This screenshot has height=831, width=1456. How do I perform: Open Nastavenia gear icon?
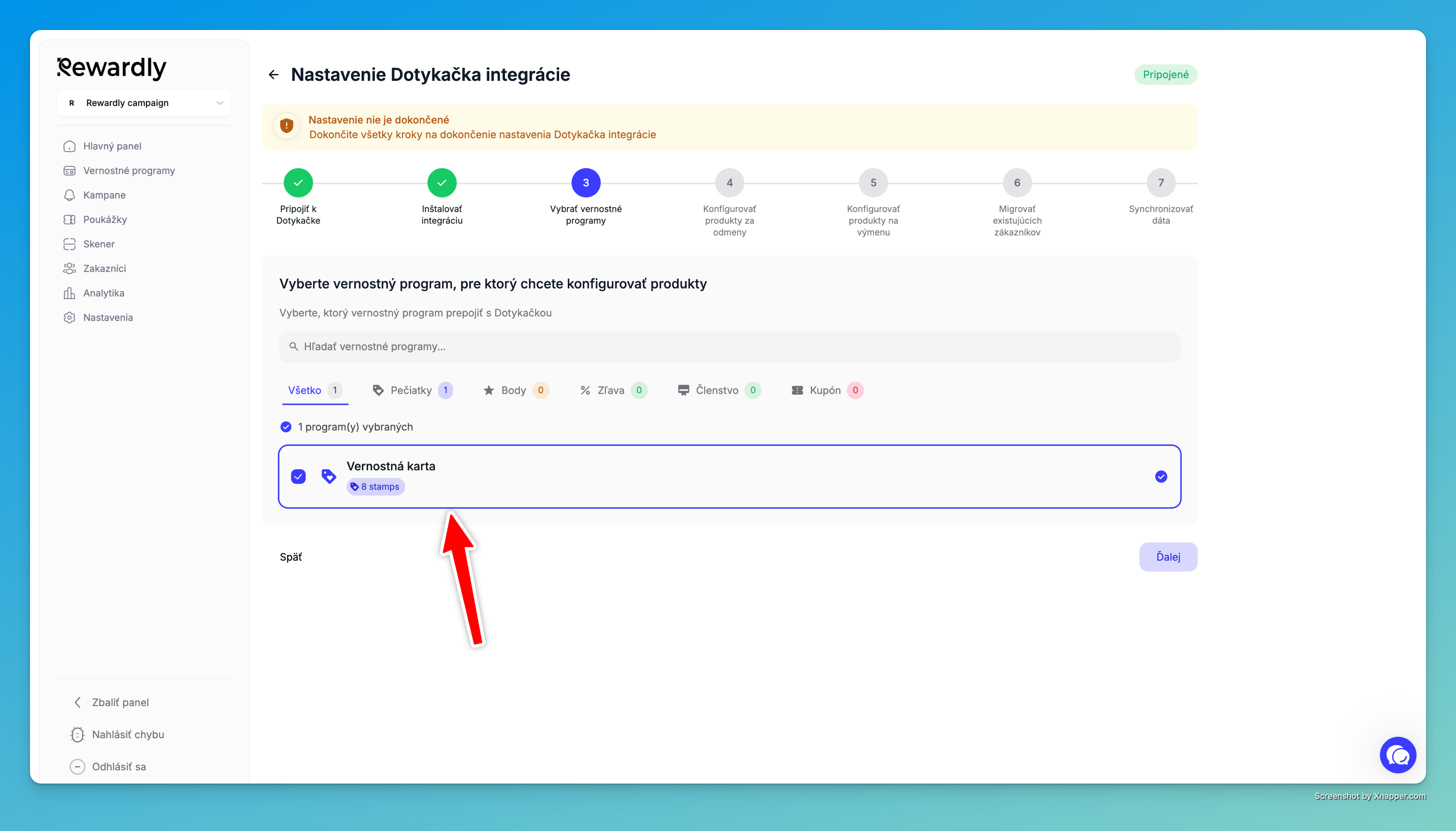point(70,318)
